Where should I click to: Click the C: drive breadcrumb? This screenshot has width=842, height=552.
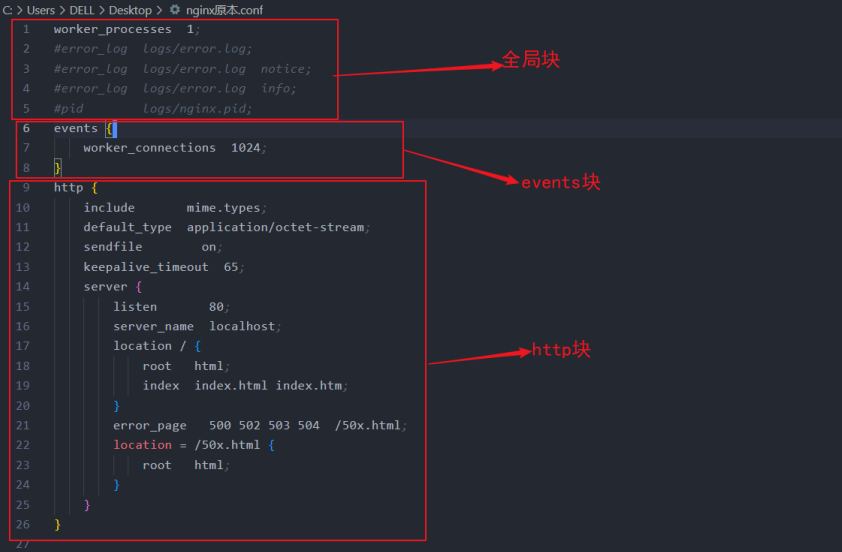[x=8, y=10]
